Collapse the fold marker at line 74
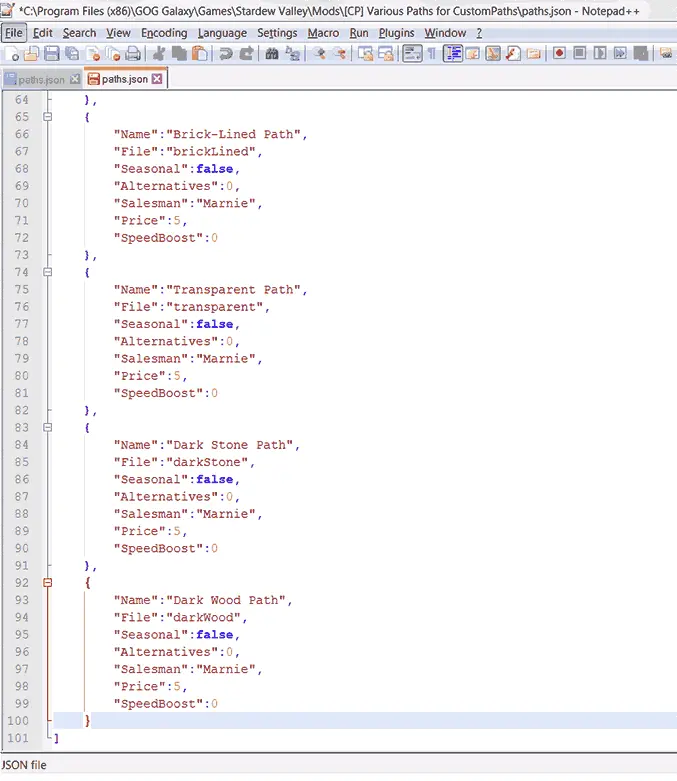Screen dimensions: 677x781 tap(47, 272)
